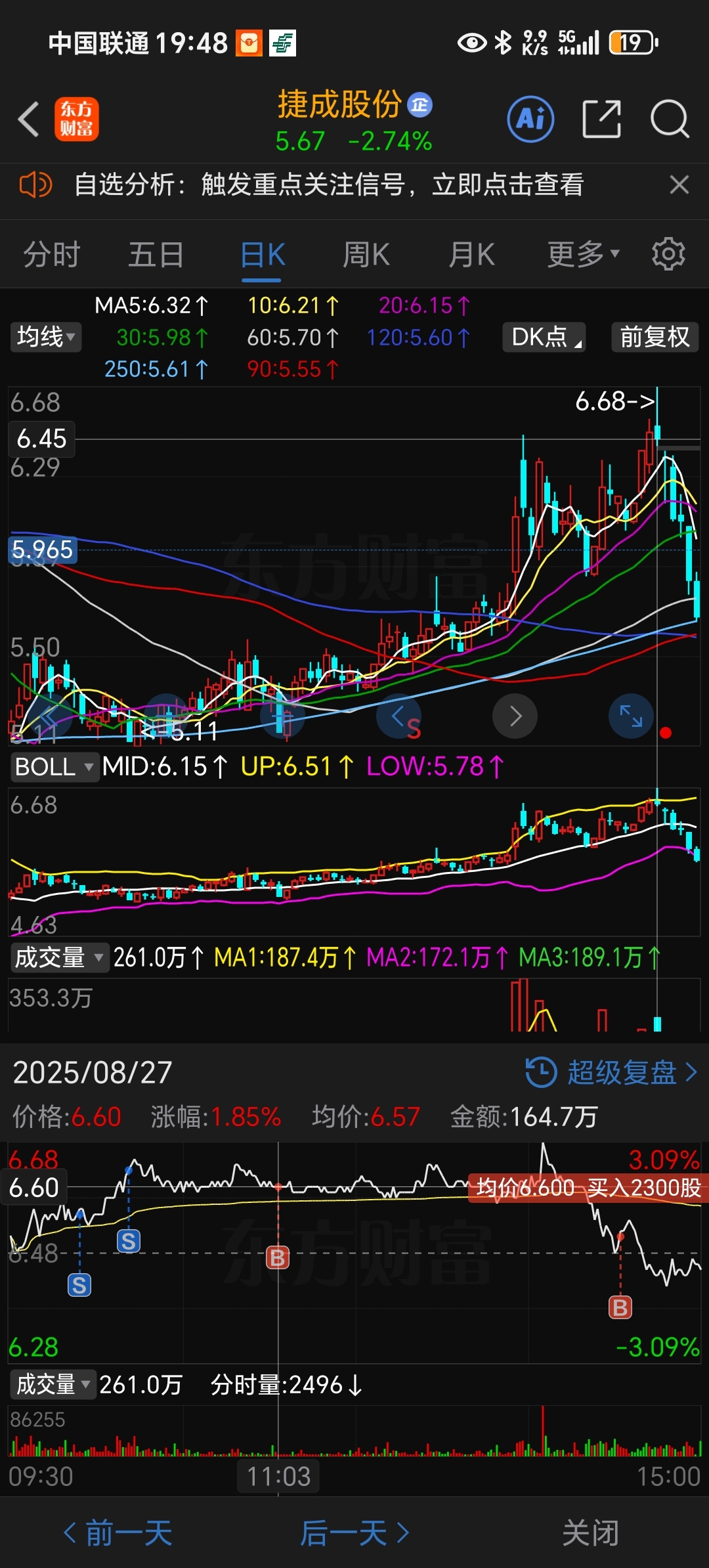
Task: Tap the upper S sell marker on intraday chart
Action: [x=129, y=1241]
